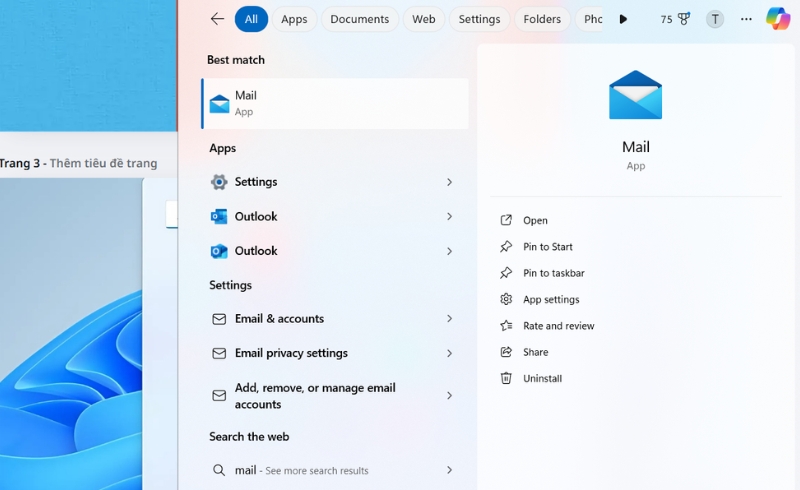
Task: Click the second Outlook (new) app icon
Action: tap(219, 251)
